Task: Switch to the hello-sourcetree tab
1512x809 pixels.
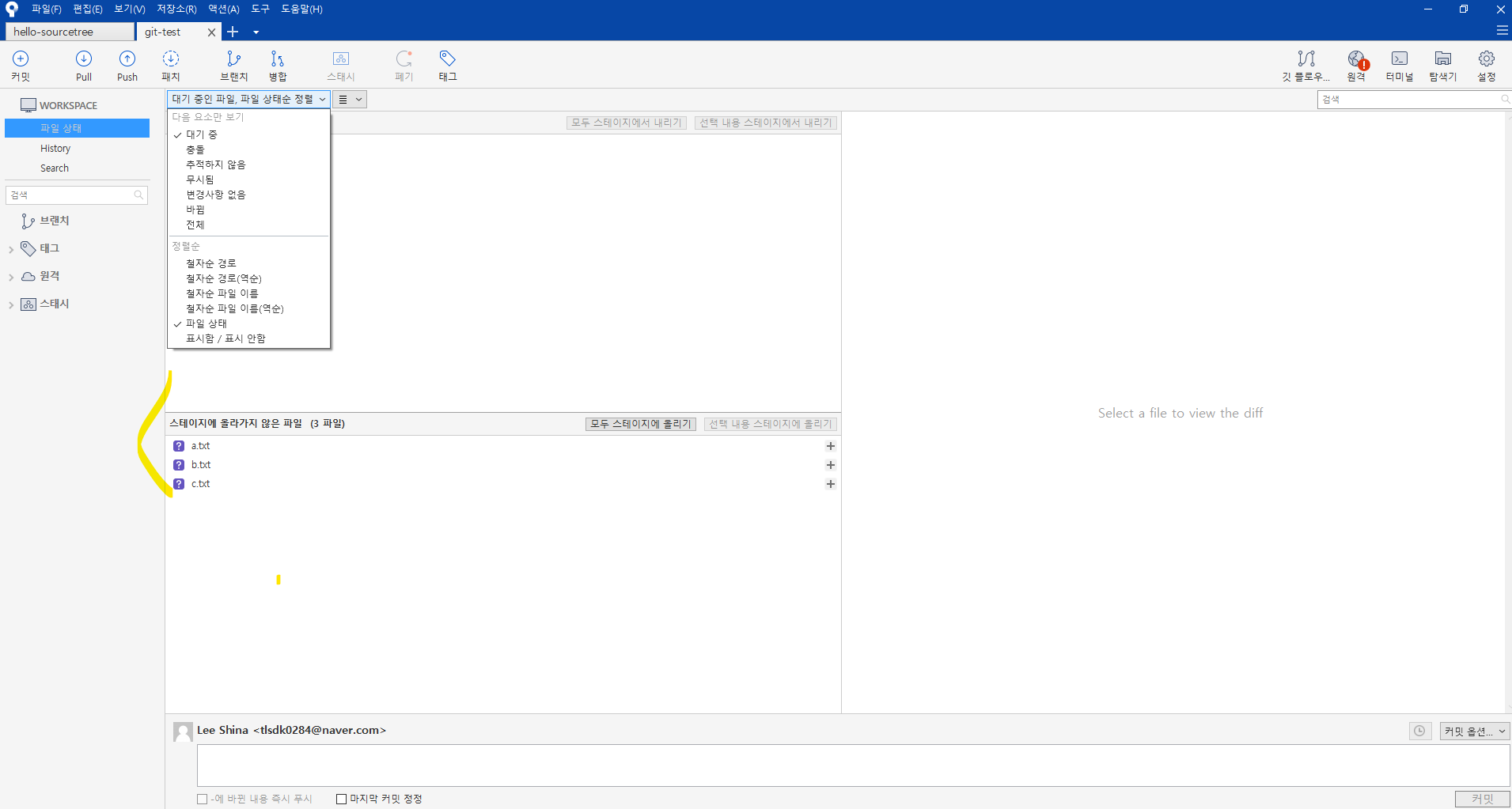Action: click(70, 32)
